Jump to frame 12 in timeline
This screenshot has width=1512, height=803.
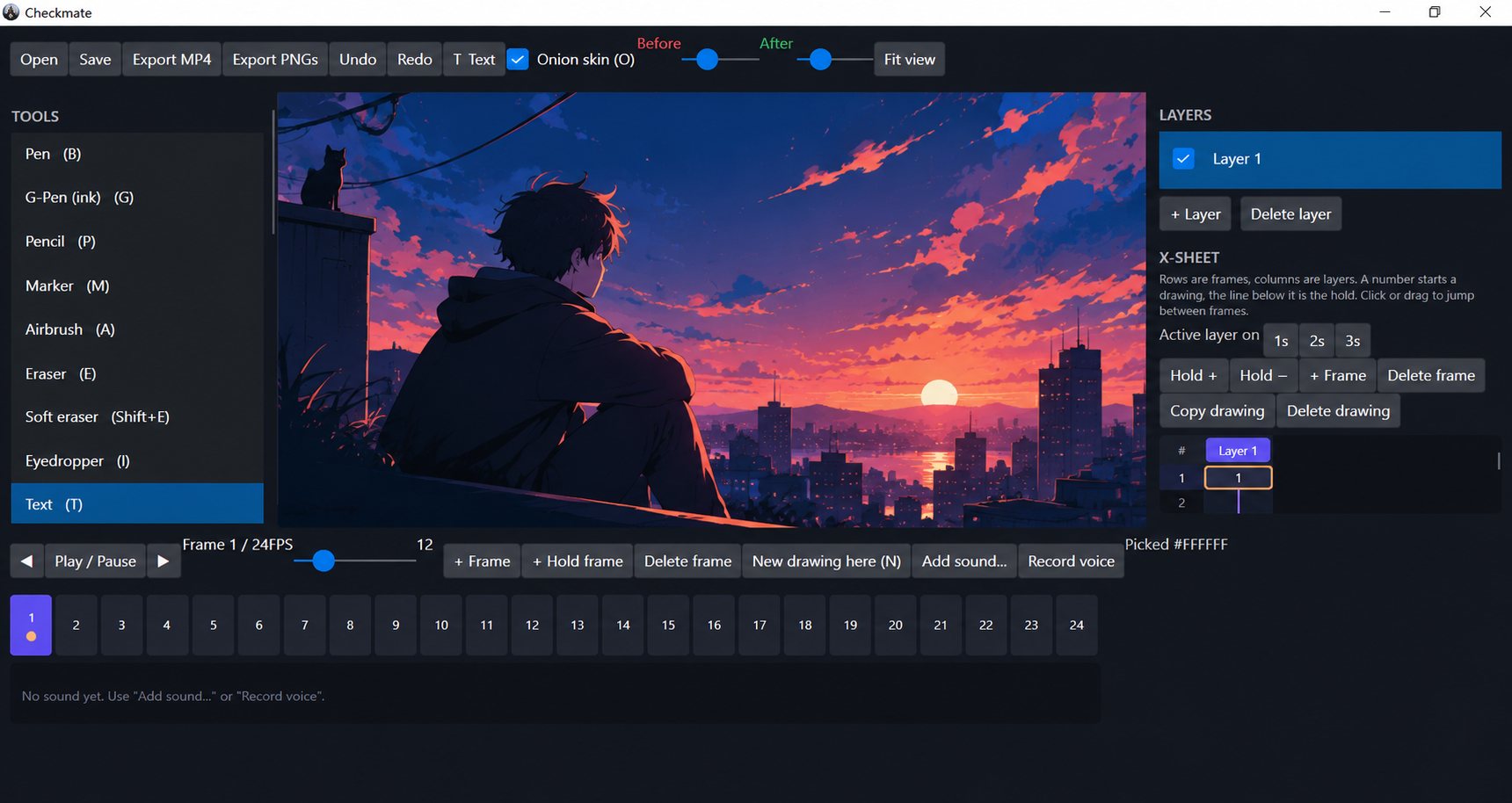532,626
